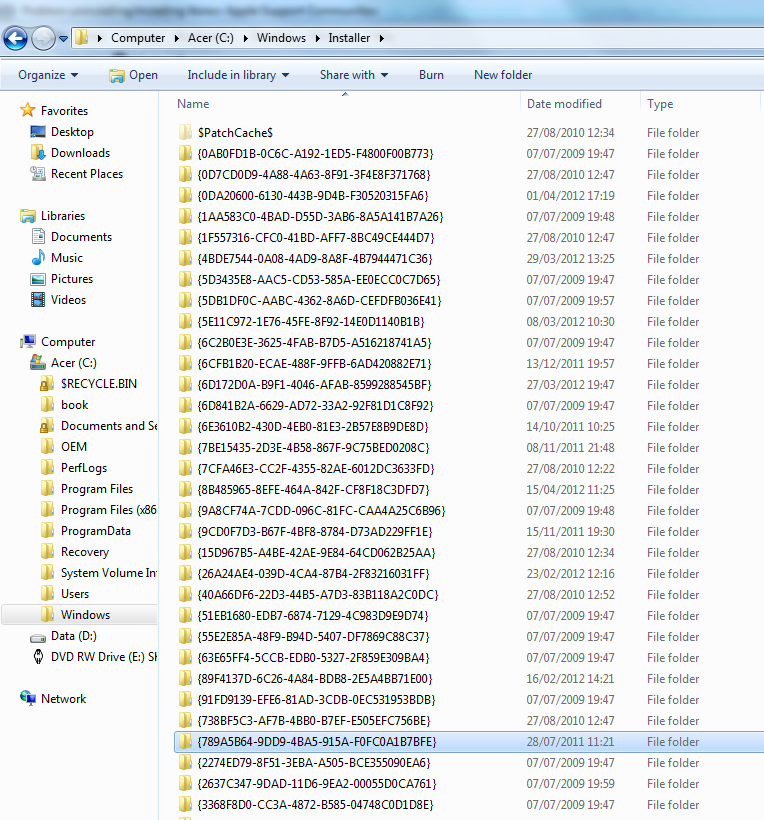Open the recent pages dropdown arrow

[63, 39]
